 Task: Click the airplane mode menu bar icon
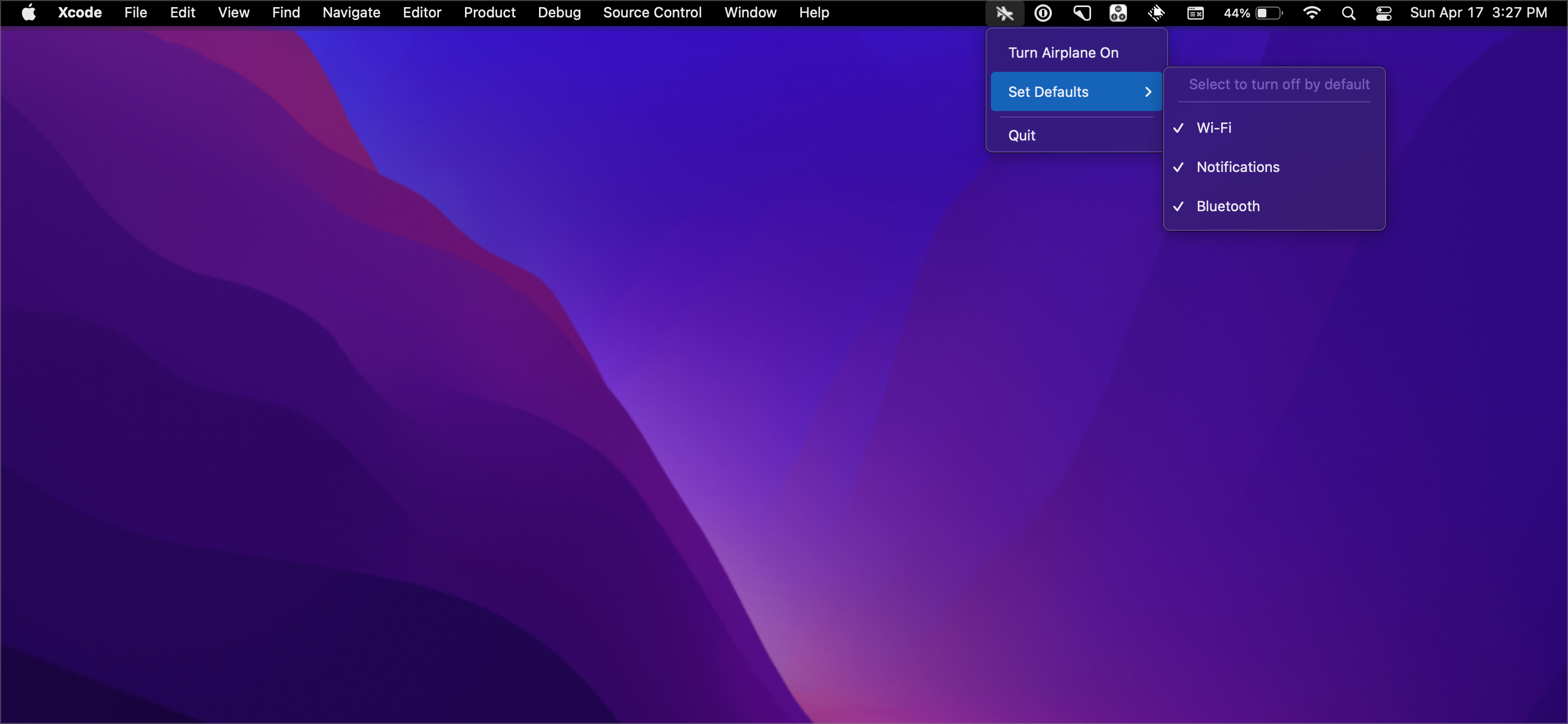(1004, 13)
